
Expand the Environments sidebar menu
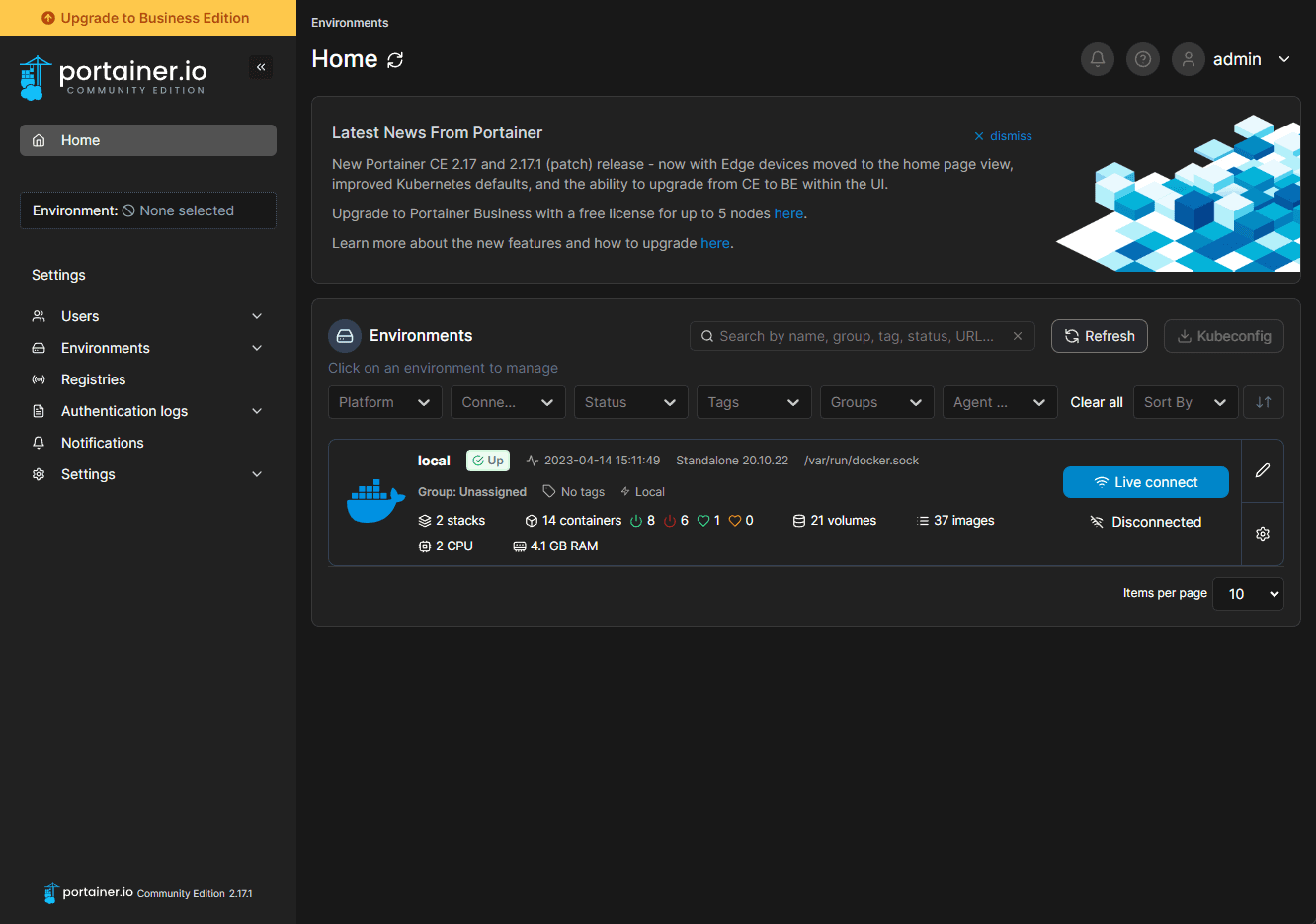(x=148, y=348)
